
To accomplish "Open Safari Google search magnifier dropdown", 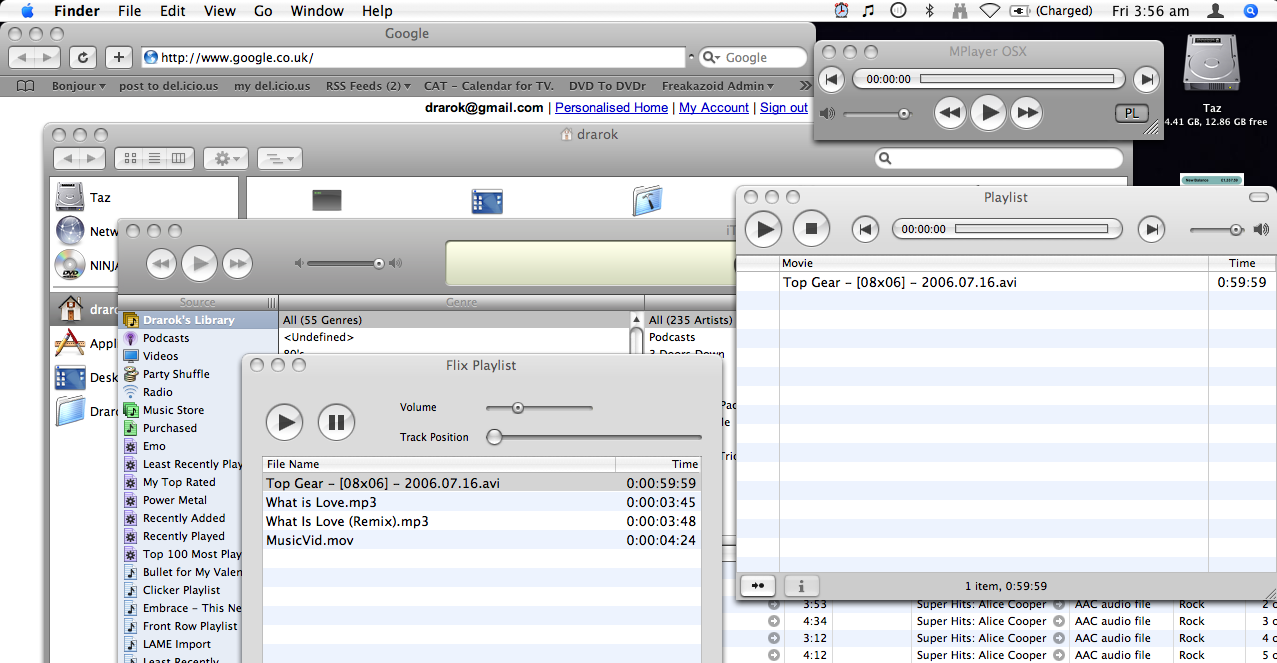I will [x=712, y=58].
